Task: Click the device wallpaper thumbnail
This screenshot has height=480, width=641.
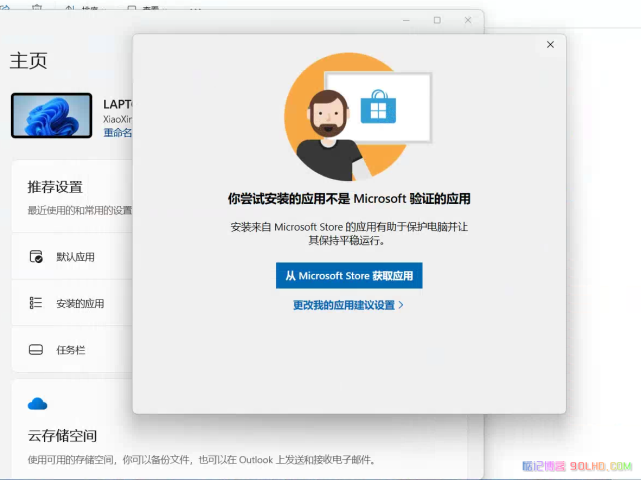Action: [52, 115]
